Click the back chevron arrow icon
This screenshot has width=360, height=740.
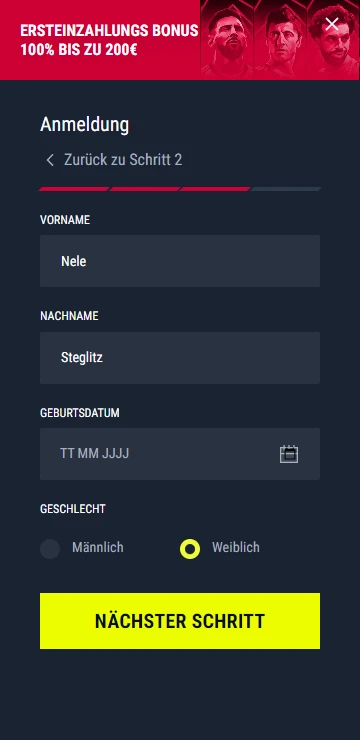click(50, 160)
